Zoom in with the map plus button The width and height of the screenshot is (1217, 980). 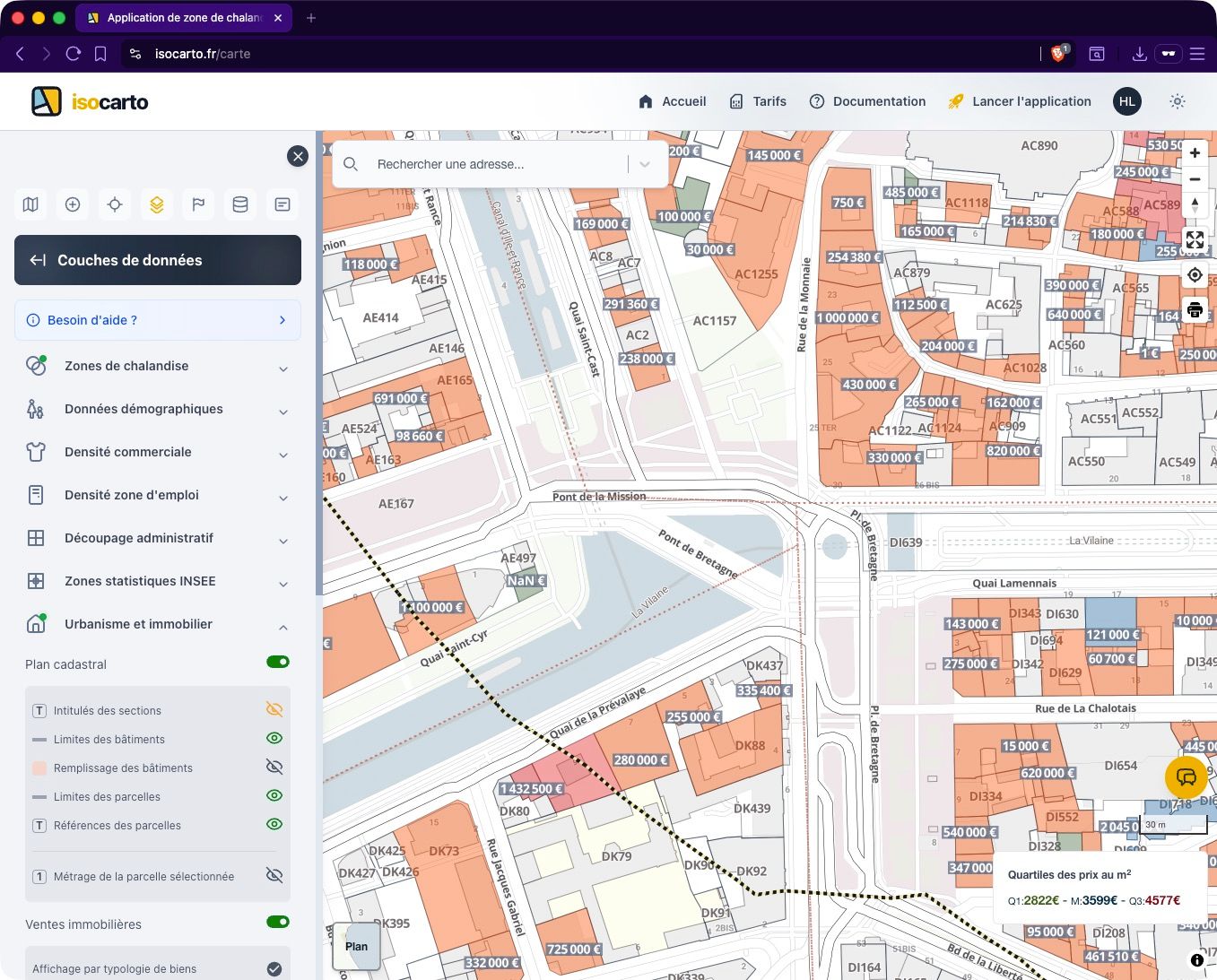[1195, 153]
